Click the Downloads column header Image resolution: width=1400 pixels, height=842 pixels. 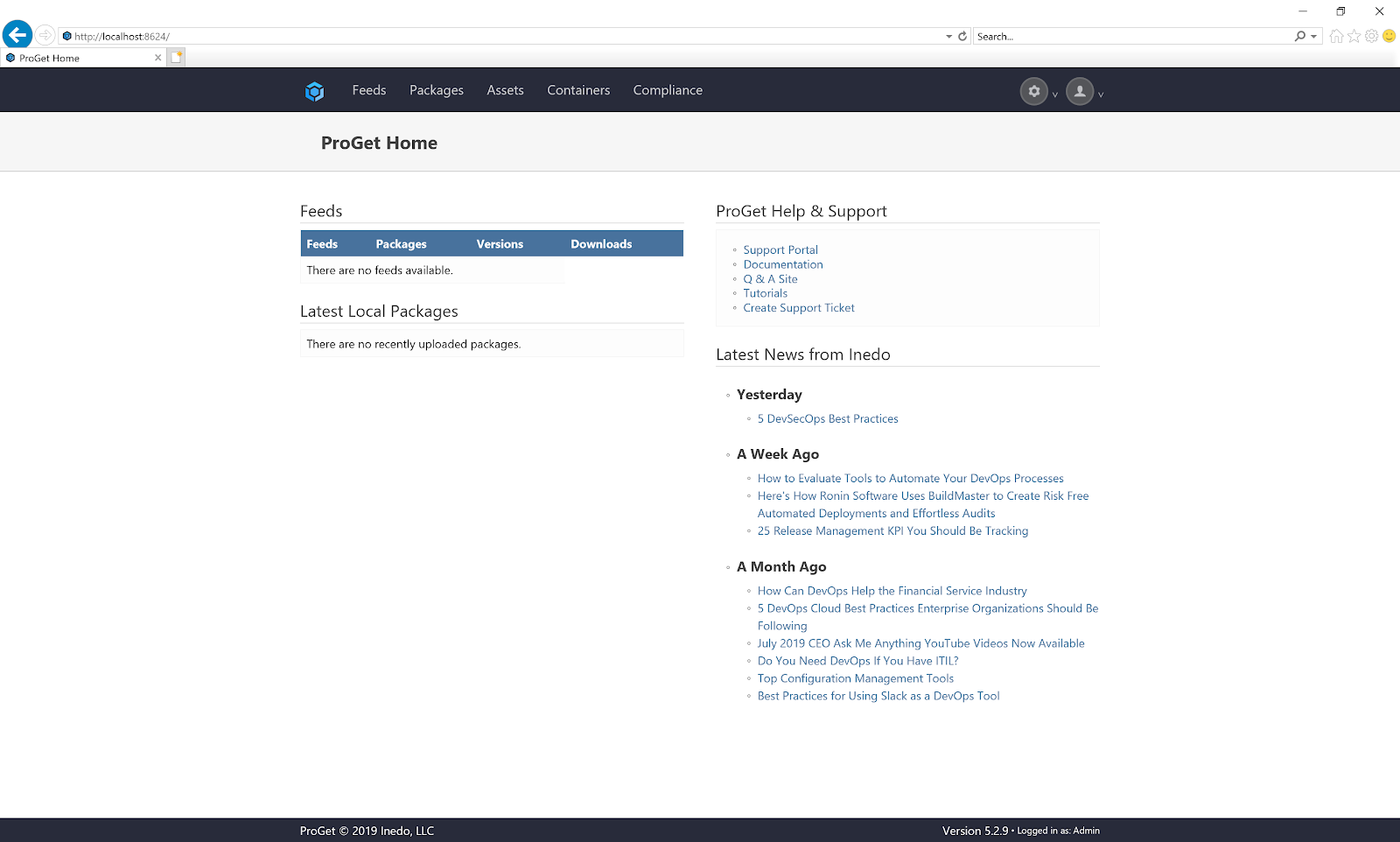[x=601, y=244]
